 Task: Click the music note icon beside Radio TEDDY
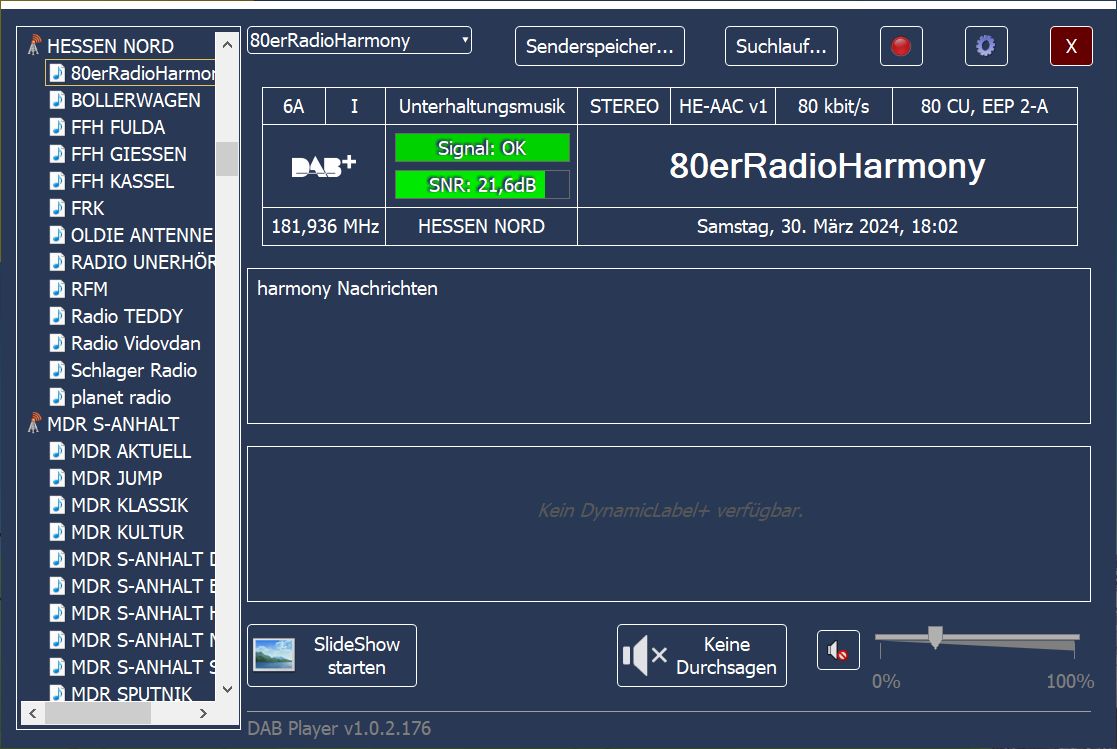pos(58,316)
